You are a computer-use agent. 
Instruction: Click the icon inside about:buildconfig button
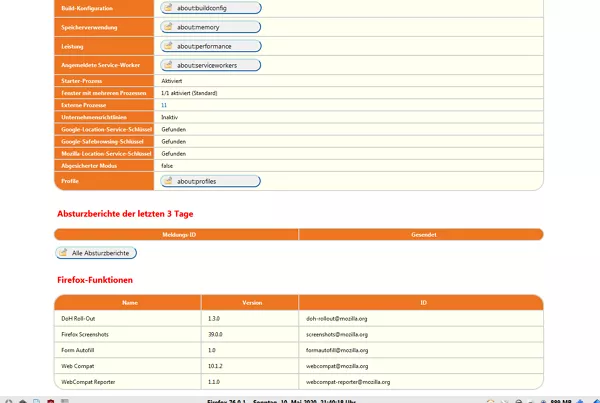point(168,7)
